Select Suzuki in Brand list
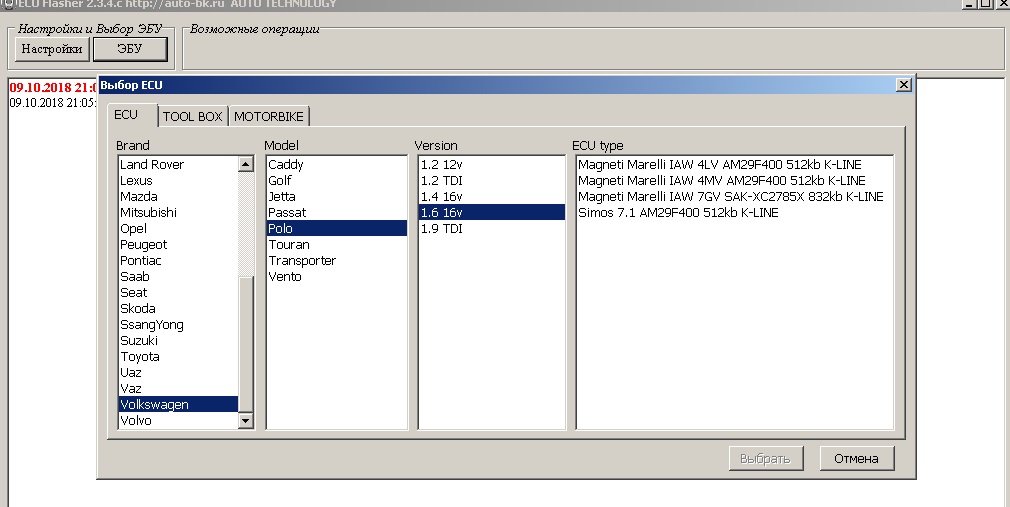1010x507 pixels. tap(178, 340)
